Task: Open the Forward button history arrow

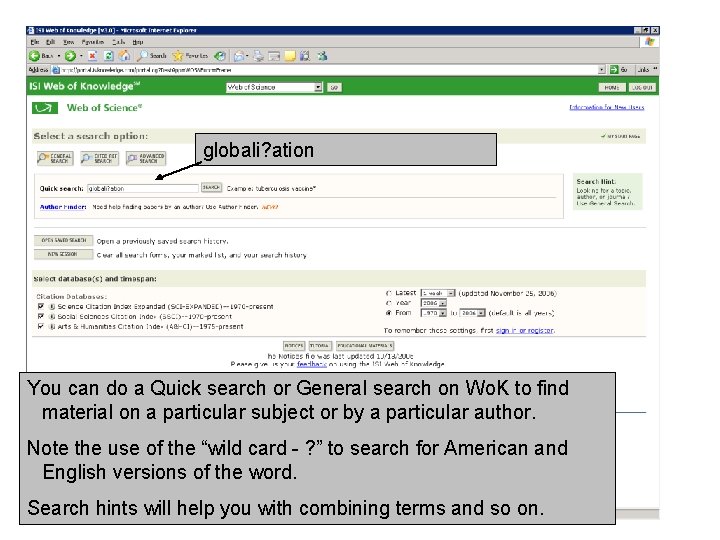Action: point(81,56)
